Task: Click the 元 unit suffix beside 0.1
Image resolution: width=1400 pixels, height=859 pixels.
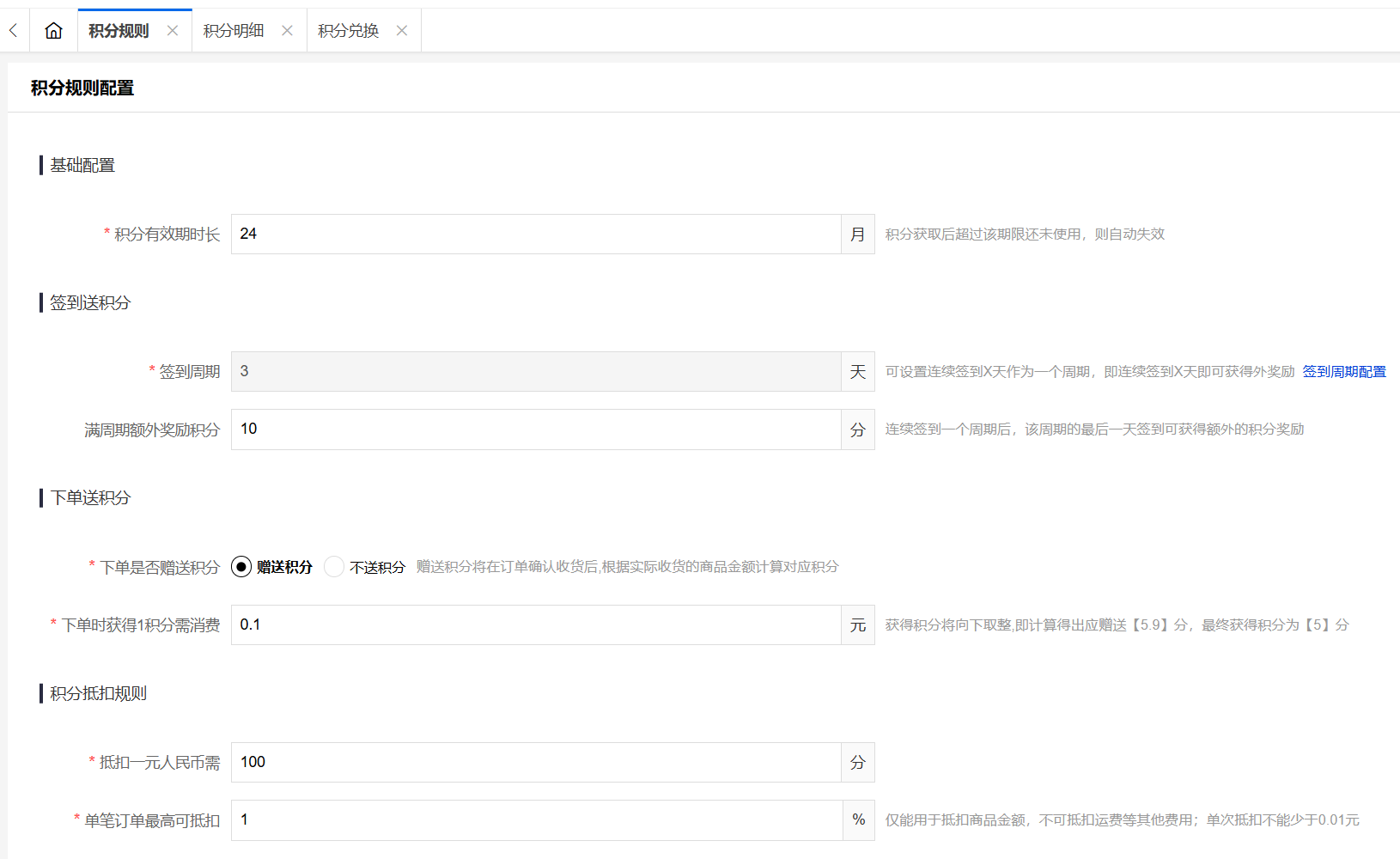Action: (857, 625)
